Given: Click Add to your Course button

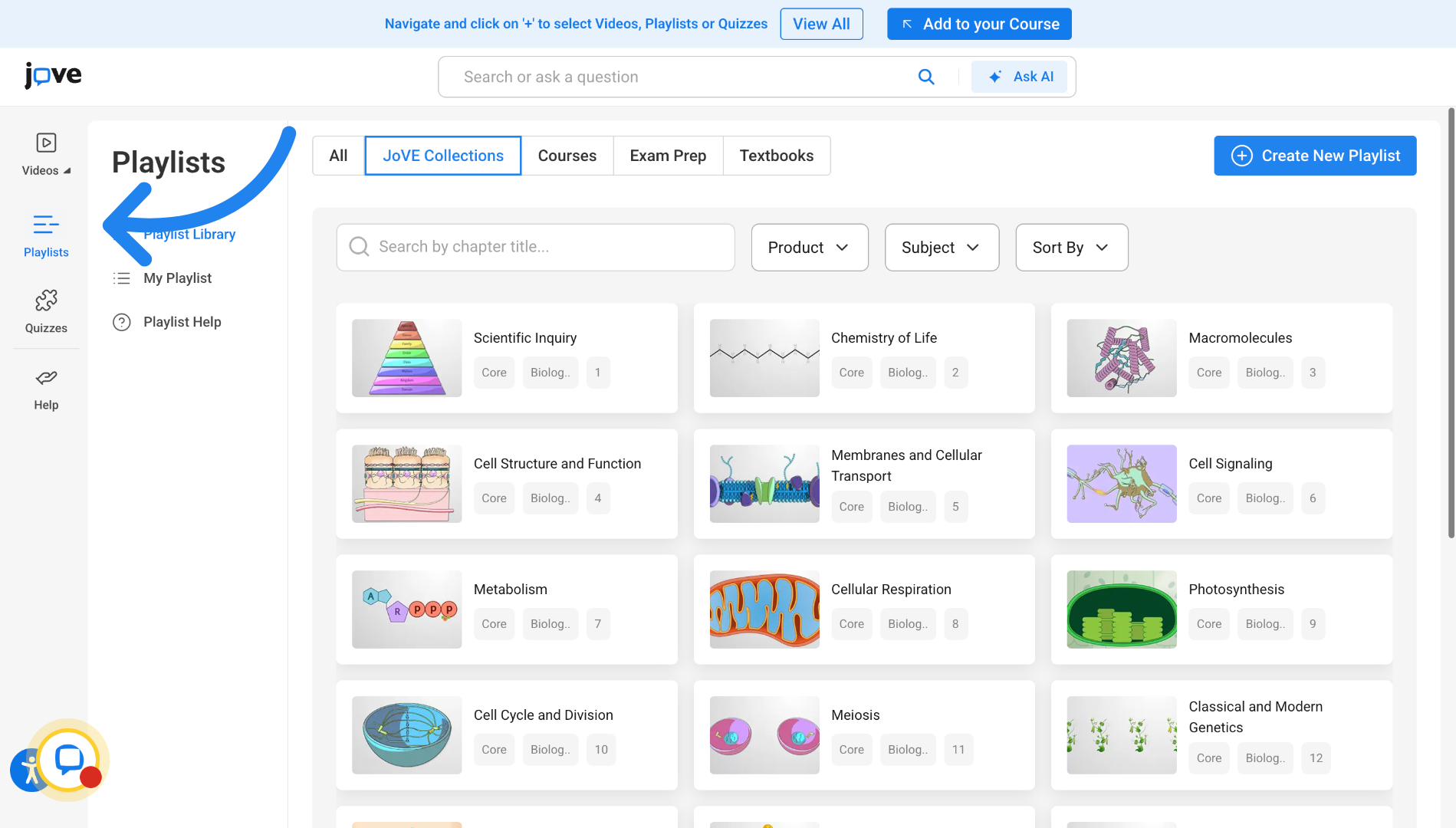Looking at the screenshot, I should tap(979, 24).
